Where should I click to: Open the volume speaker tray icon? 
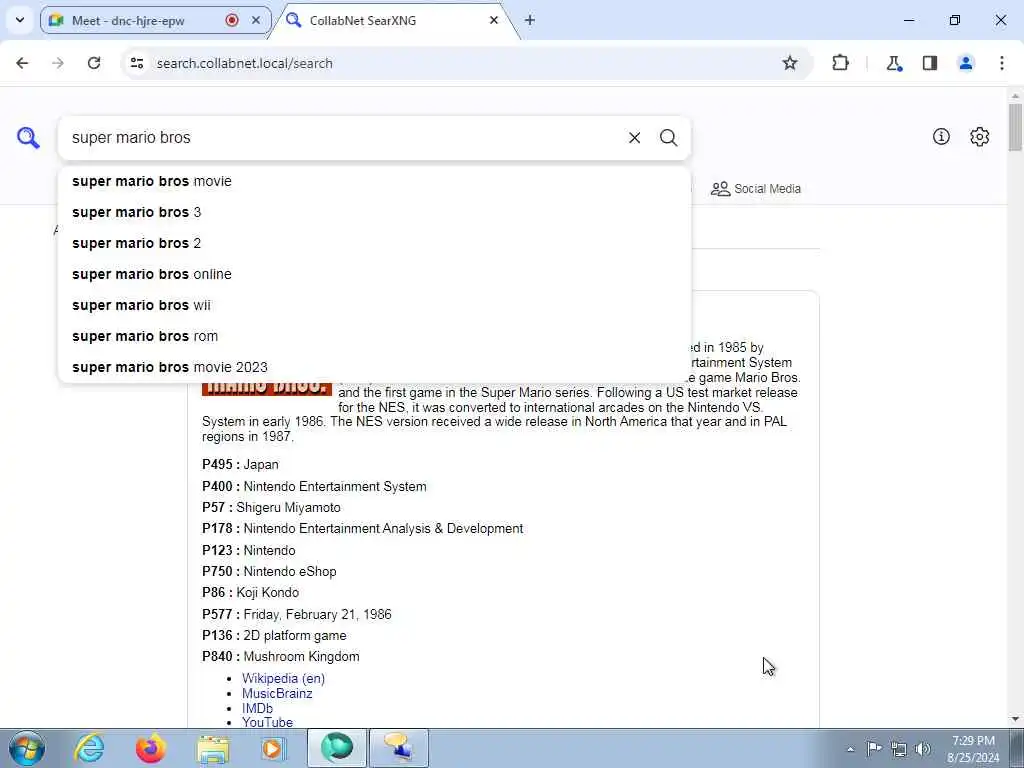click(x=922, y=749)
